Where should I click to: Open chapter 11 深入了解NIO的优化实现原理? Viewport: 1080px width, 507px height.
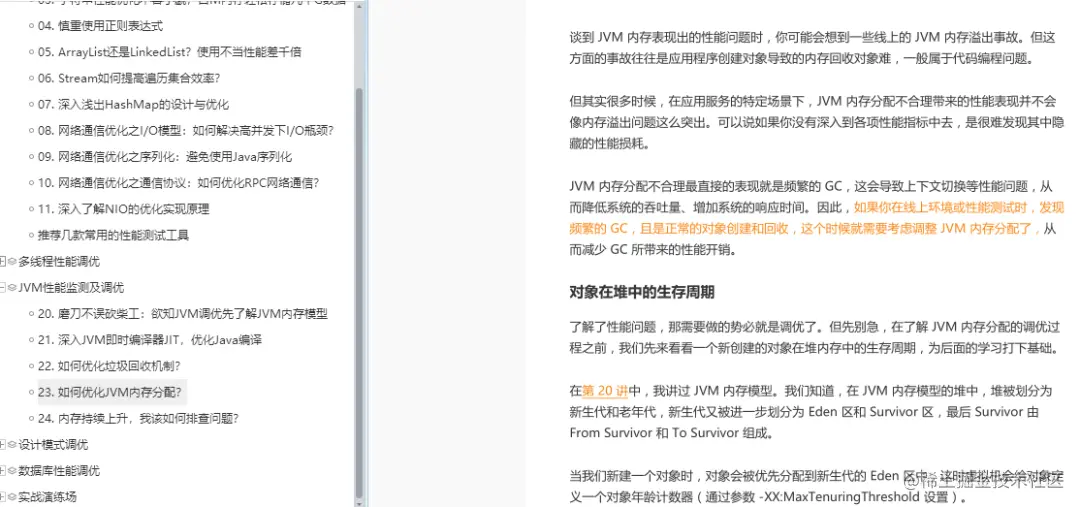(x=124, y=209)
